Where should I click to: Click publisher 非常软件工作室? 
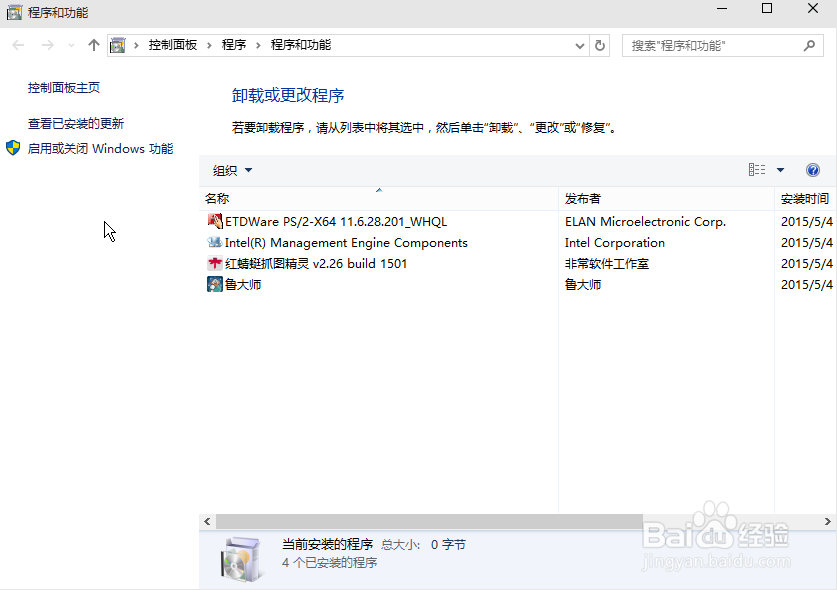(x=607, y=263)
